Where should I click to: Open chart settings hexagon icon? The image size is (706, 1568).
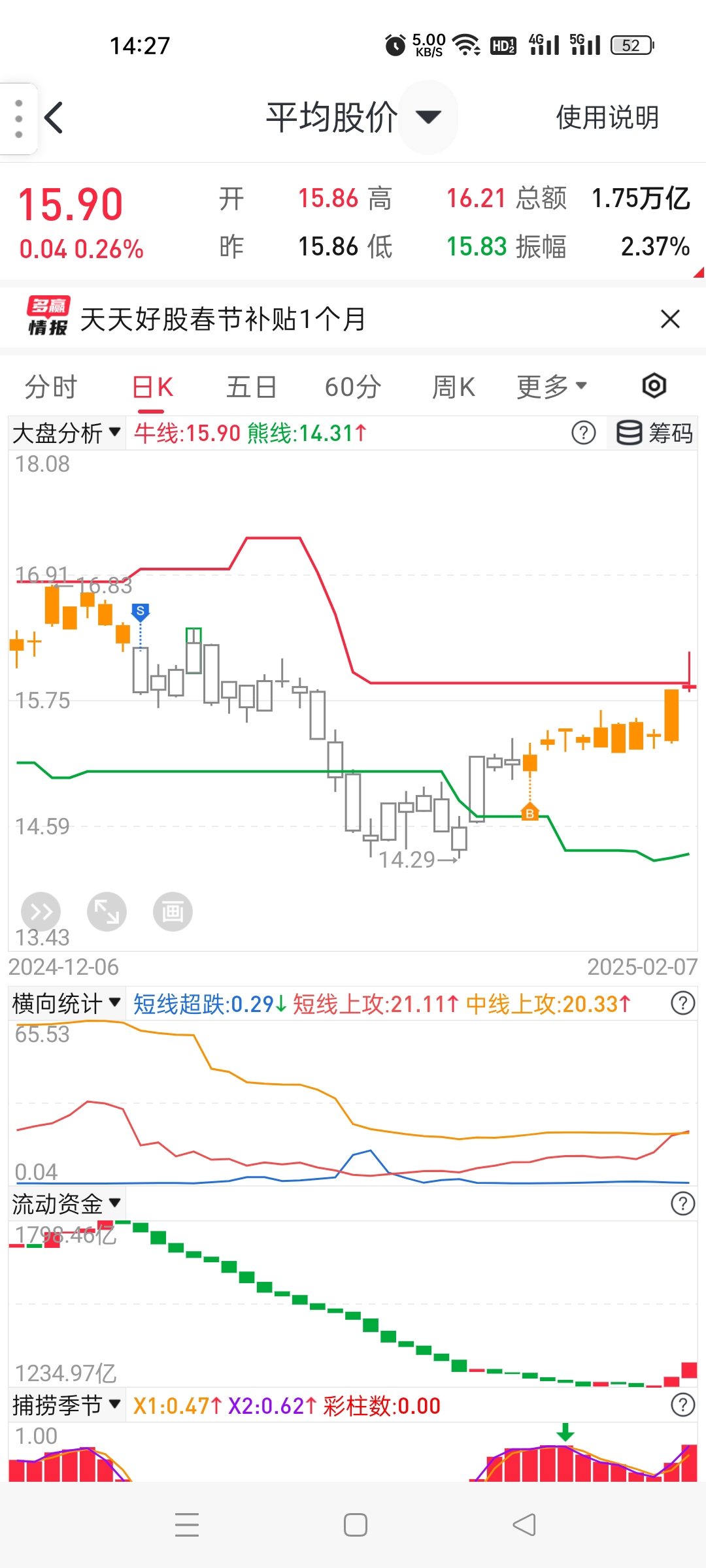point(654,386)
